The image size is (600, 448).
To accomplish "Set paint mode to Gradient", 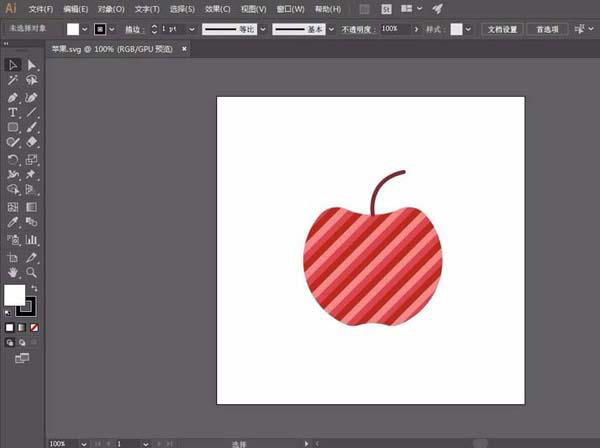I will coord(22,327).
